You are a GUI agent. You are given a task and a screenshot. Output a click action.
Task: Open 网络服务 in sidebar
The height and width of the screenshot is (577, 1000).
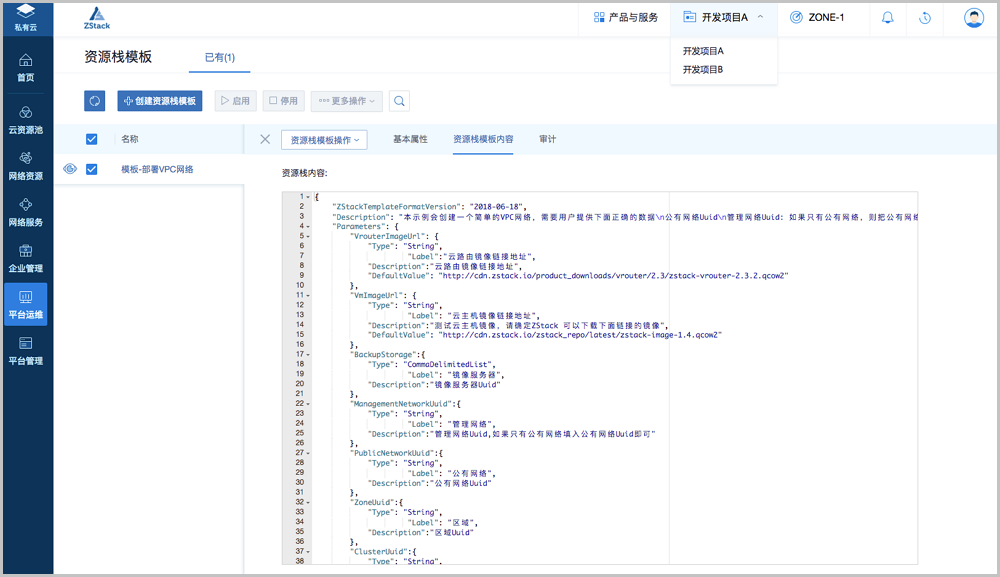click(26, 212)
